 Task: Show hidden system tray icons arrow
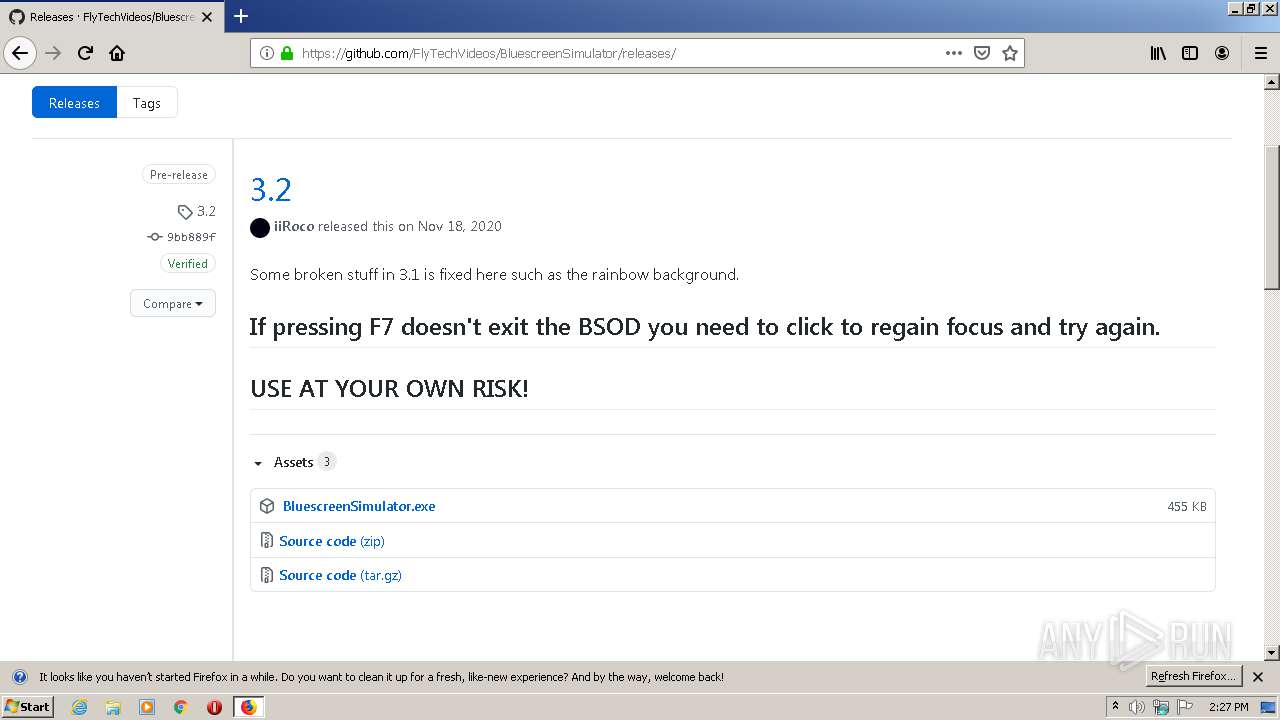1115,707
